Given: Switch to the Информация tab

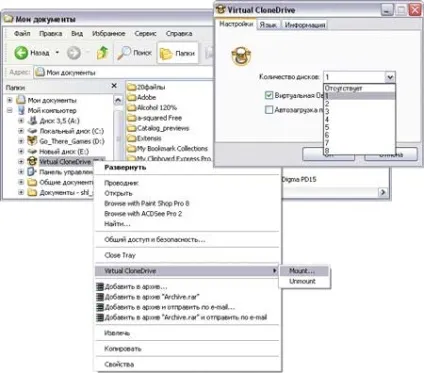Looking at the screenshot, I should 305,25.
